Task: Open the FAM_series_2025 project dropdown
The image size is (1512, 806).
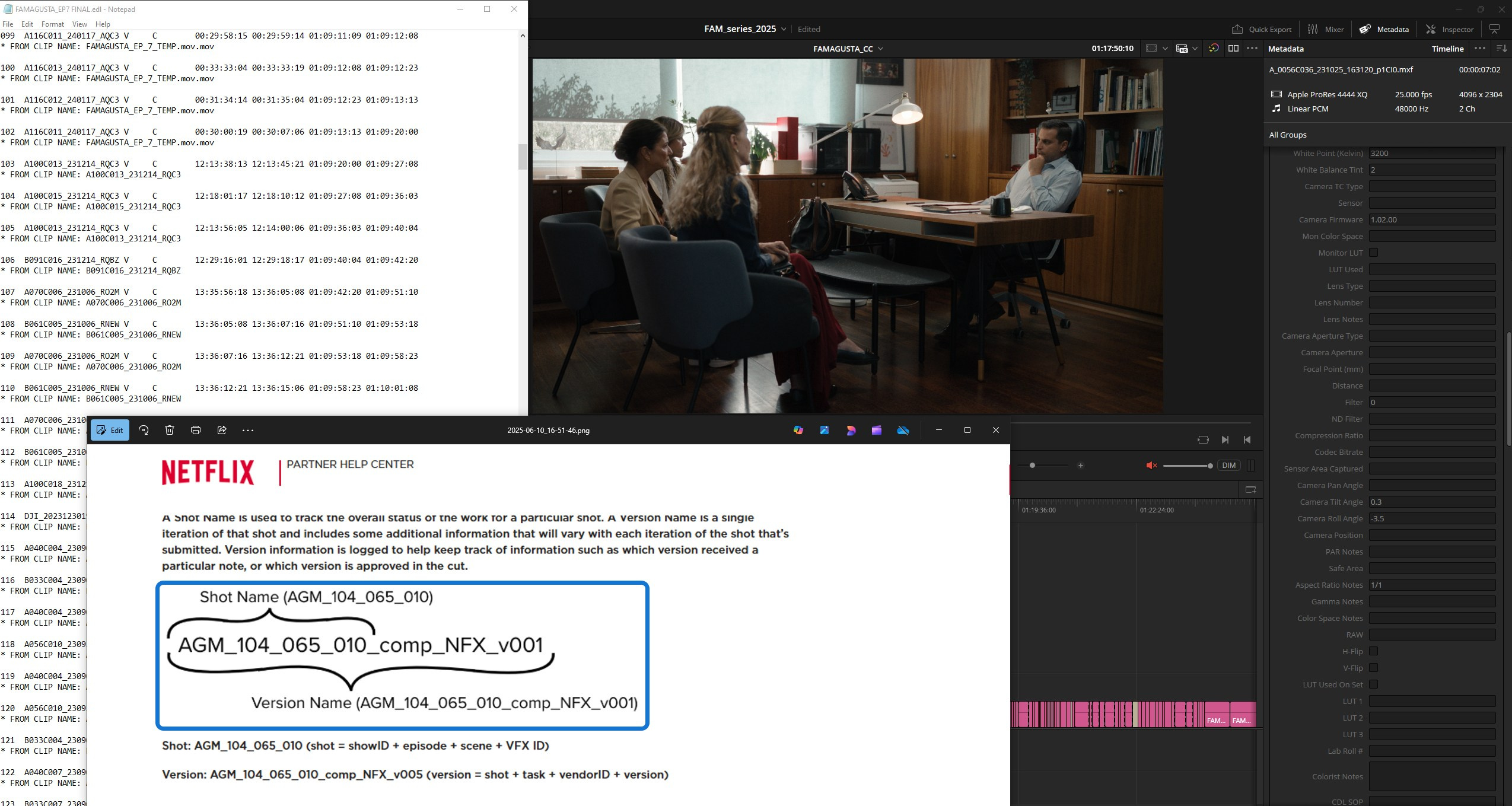Action: pos(784,29)
